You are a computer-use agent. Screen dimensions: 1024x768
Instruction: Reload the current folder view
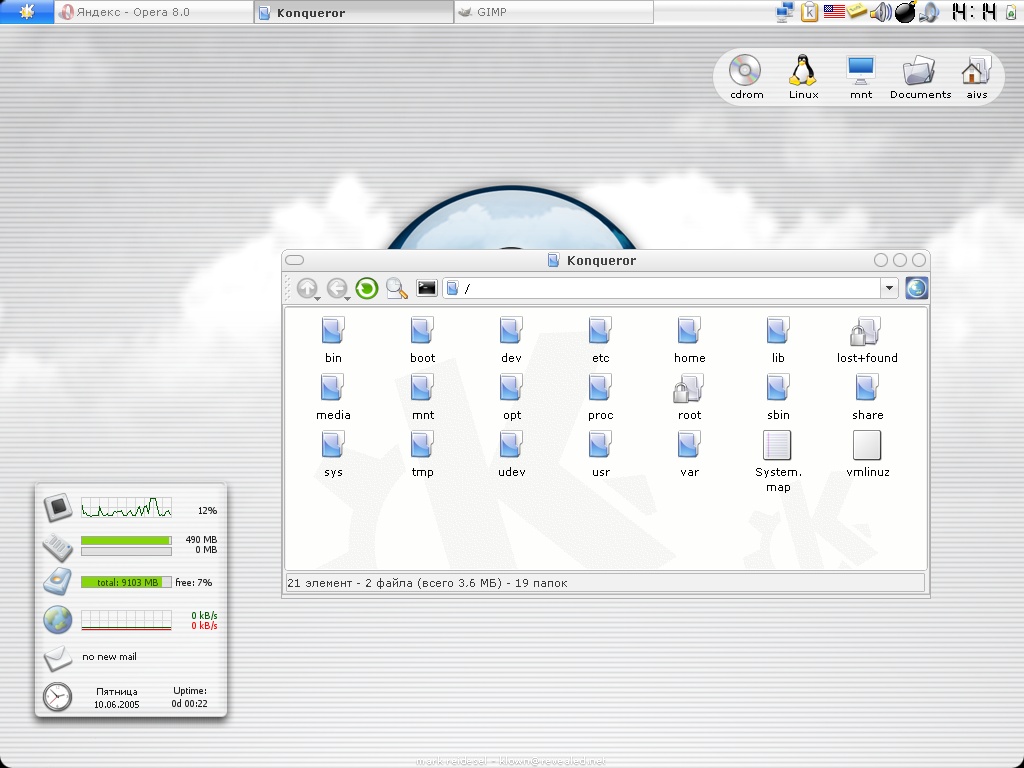(367, 288)
